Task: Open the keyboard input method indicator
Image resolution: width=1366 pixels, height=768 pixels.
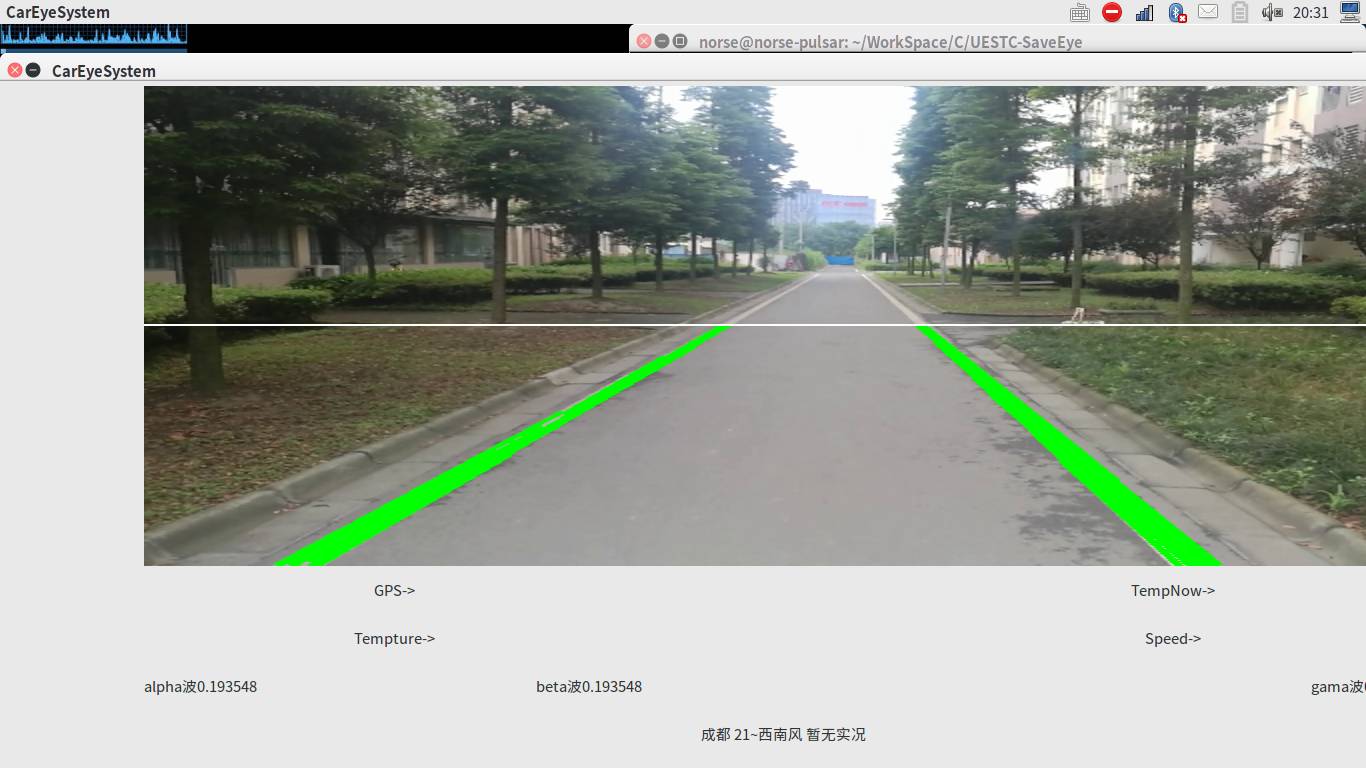Action: [x=1080, y=12]
